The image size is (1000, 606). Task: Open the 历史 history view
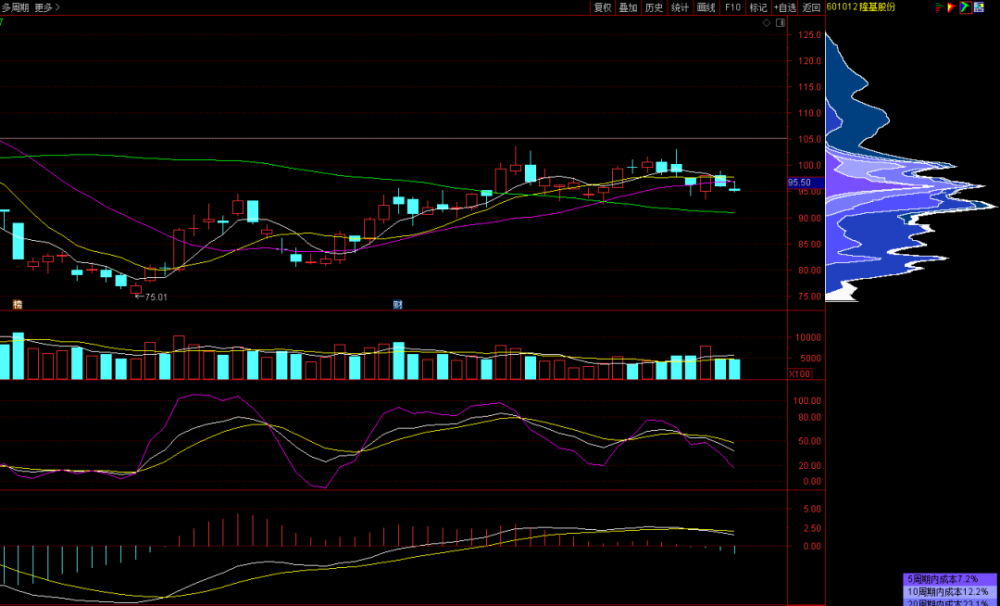pos(654,7)
